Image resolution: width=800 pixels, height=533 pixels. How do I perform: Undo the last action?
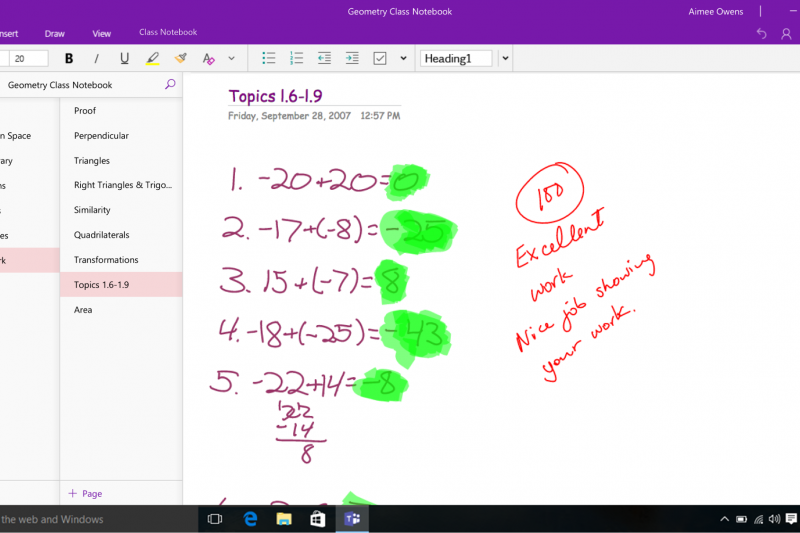pos(761,34)
